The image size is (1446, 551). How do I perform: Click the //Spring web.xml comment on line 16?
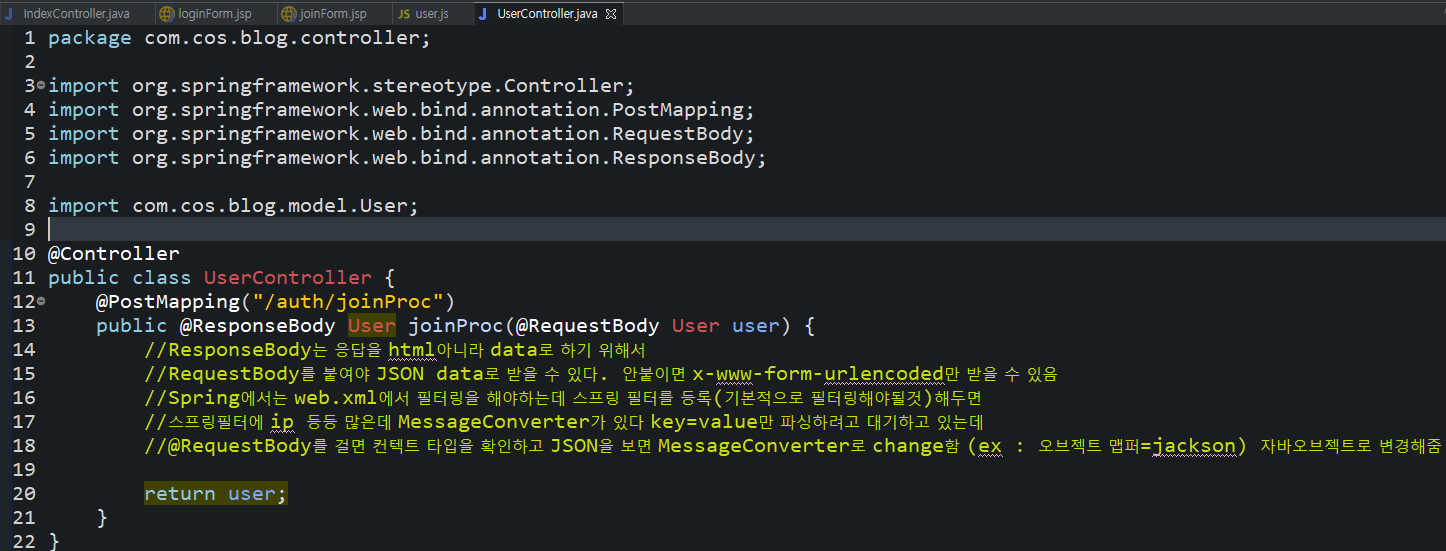(563, 398)
